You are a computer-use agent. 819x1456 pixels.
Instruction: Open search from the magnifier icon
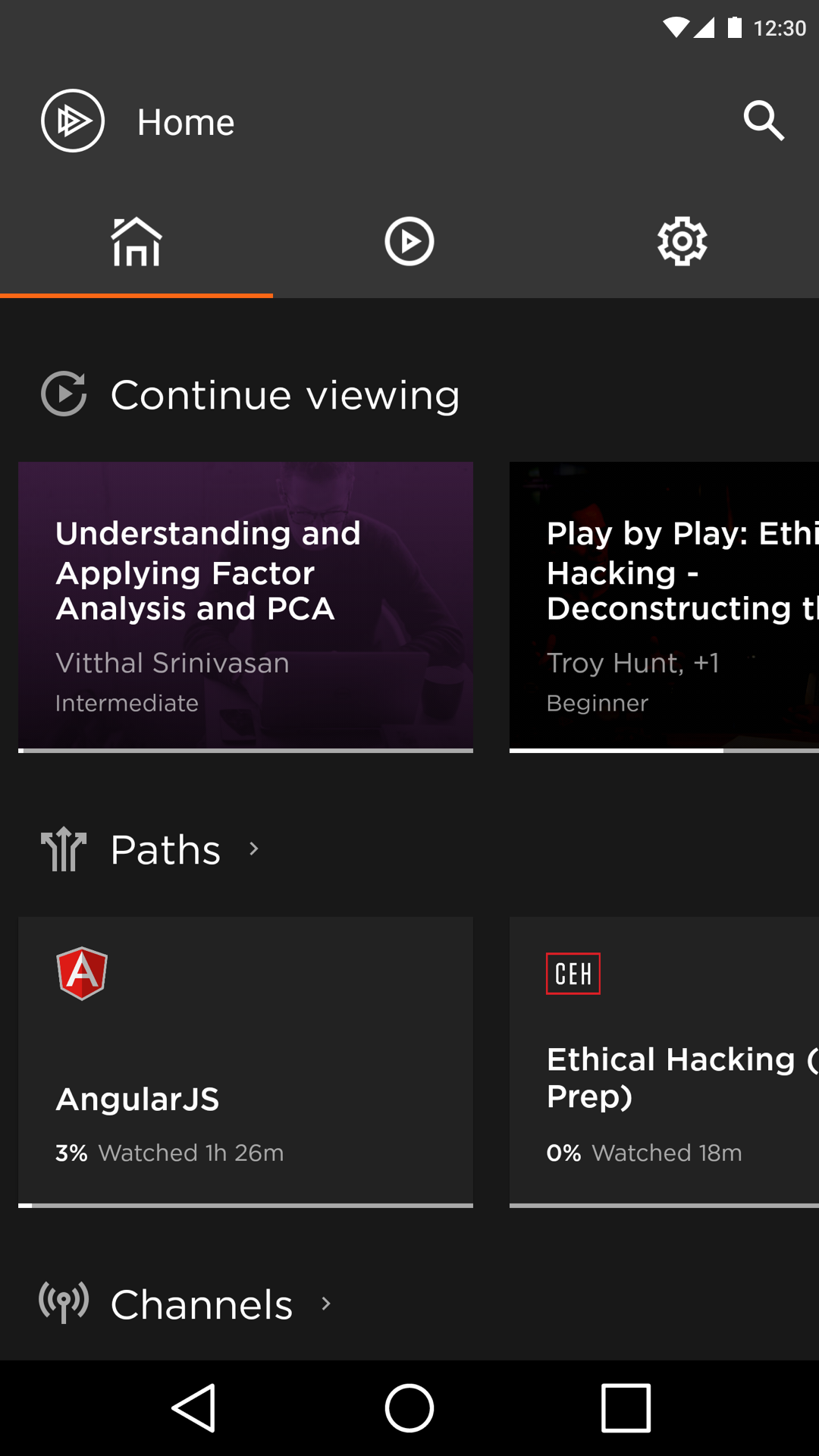click(763, 120)
